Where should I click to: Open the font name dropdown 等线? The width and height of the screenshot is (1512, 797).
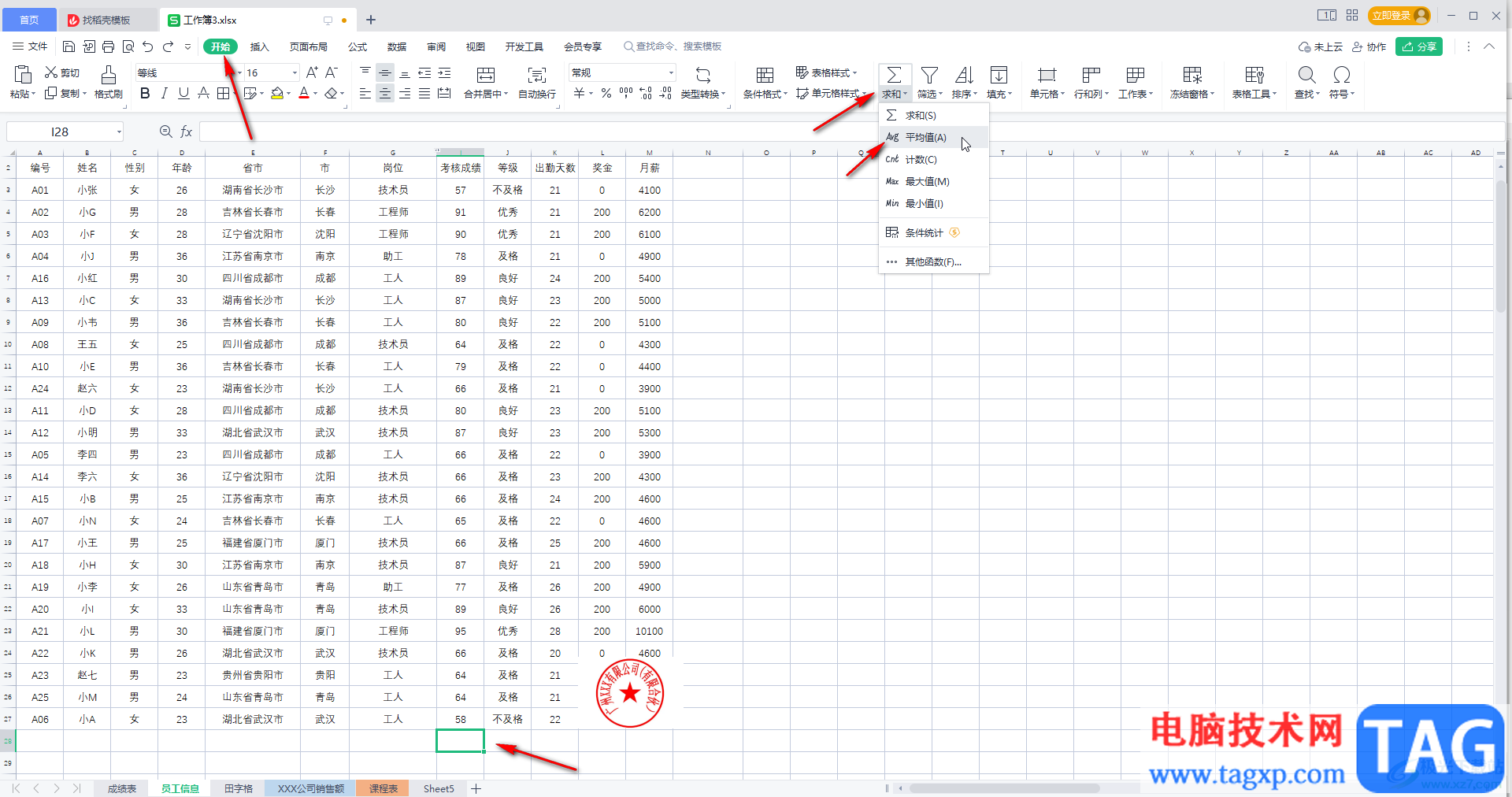[x=239, y=72]
